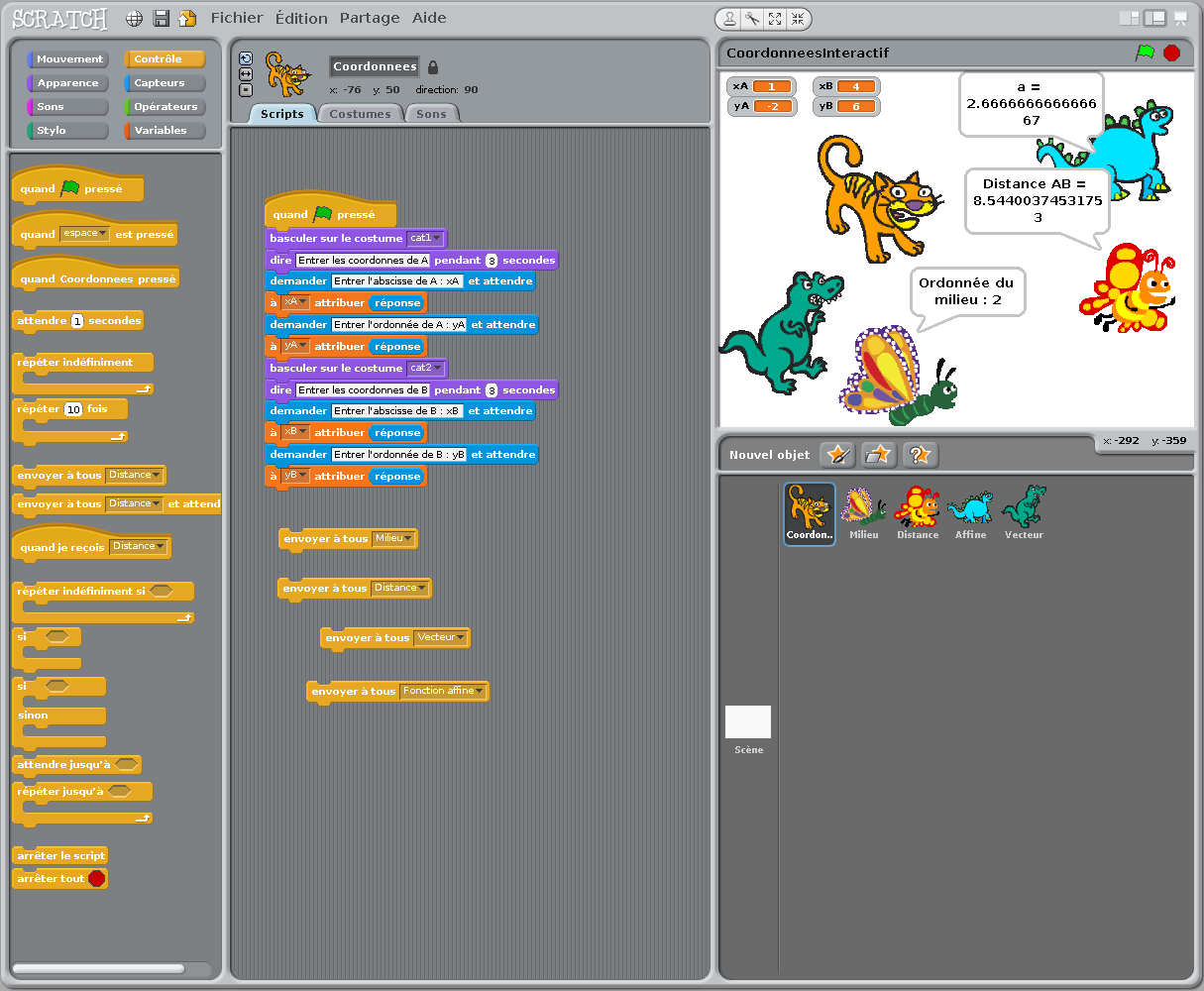
Task: Switch to the Costumes tab
Action: tap(360, 114)
